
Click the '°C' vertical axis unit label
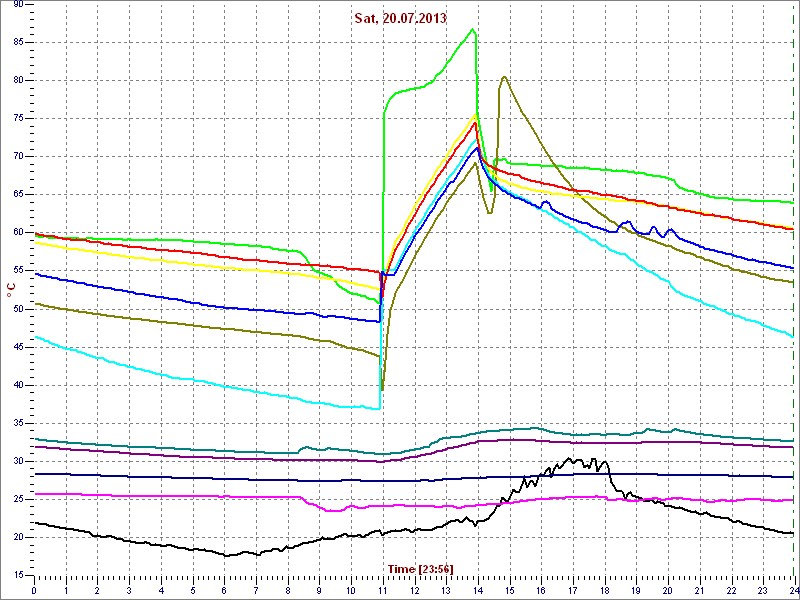pos(11,292)
